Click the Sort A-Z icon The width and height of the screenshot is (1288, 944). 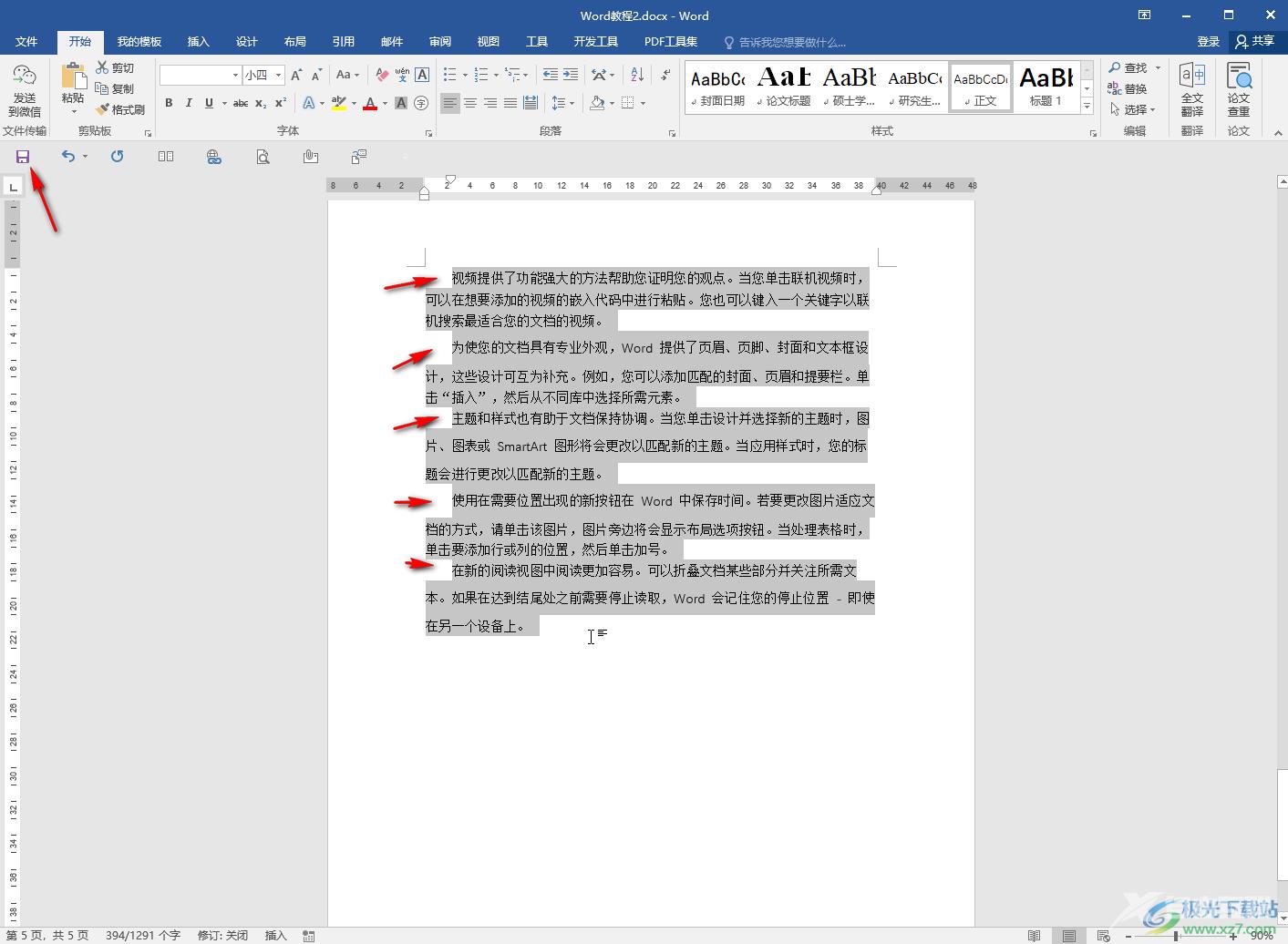point(637,75)
